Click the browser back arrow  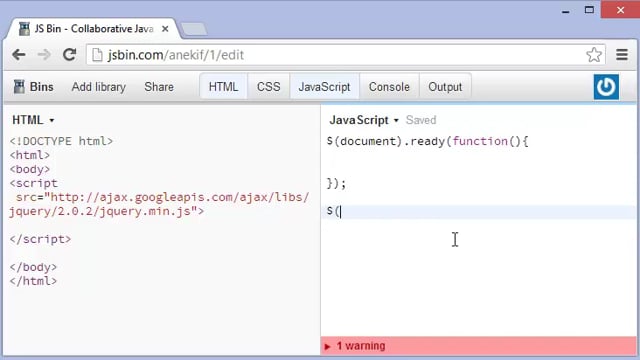(19, 55)
